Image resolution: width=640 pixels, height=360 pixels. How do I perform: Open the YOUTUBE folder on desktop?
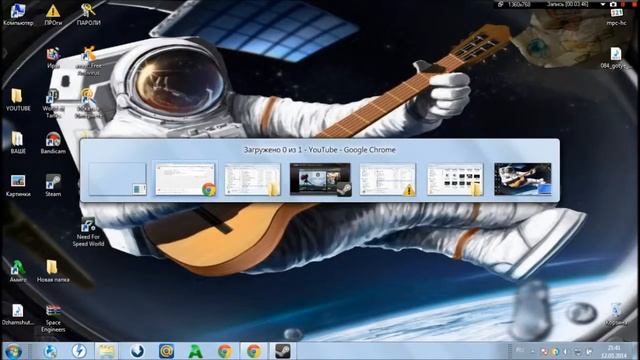click(x=18, y=100)
